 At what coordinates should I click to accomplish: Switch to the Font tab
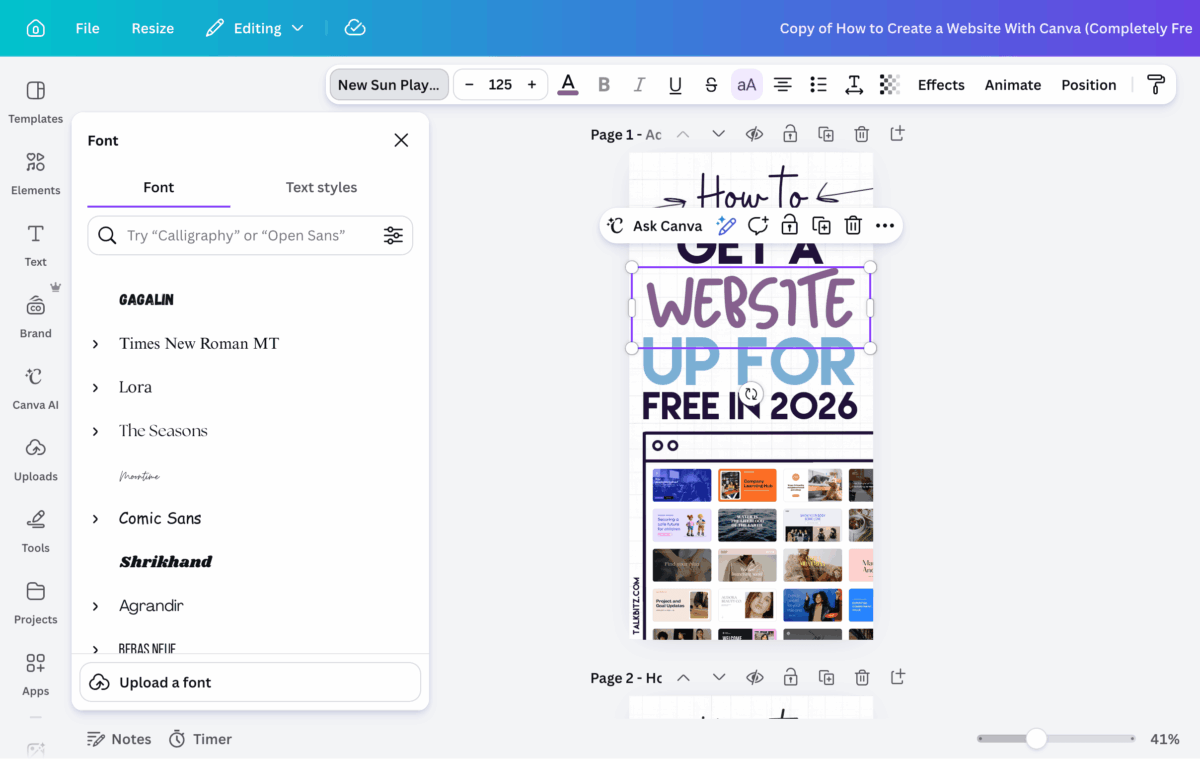(x=159, y=187)
